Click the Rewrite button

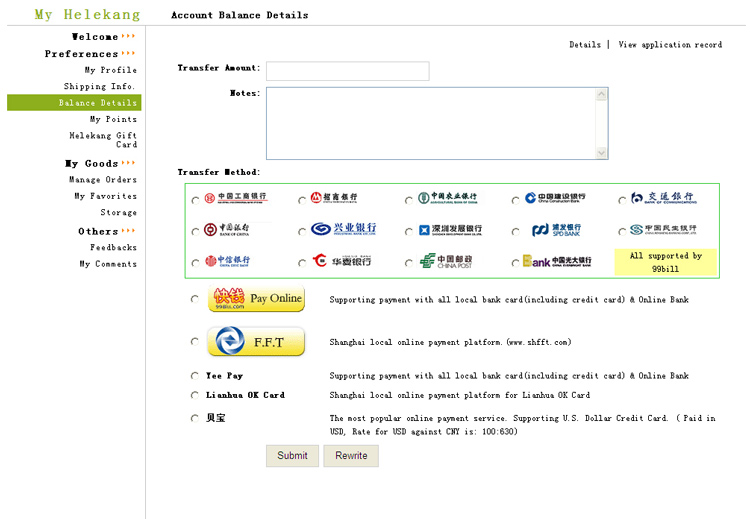351,455
